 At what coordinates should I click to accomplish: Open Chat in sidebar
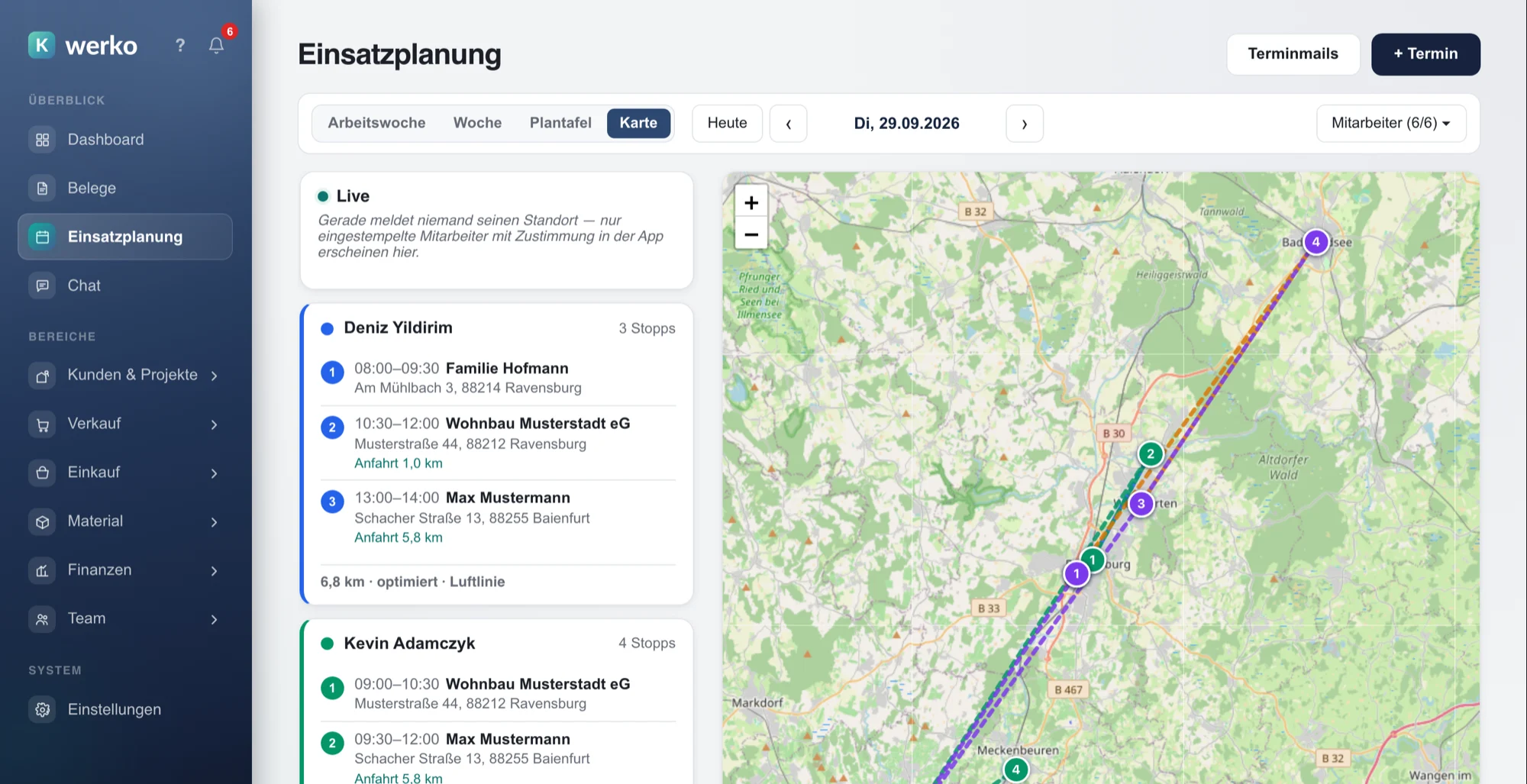[x=125, y=286]
